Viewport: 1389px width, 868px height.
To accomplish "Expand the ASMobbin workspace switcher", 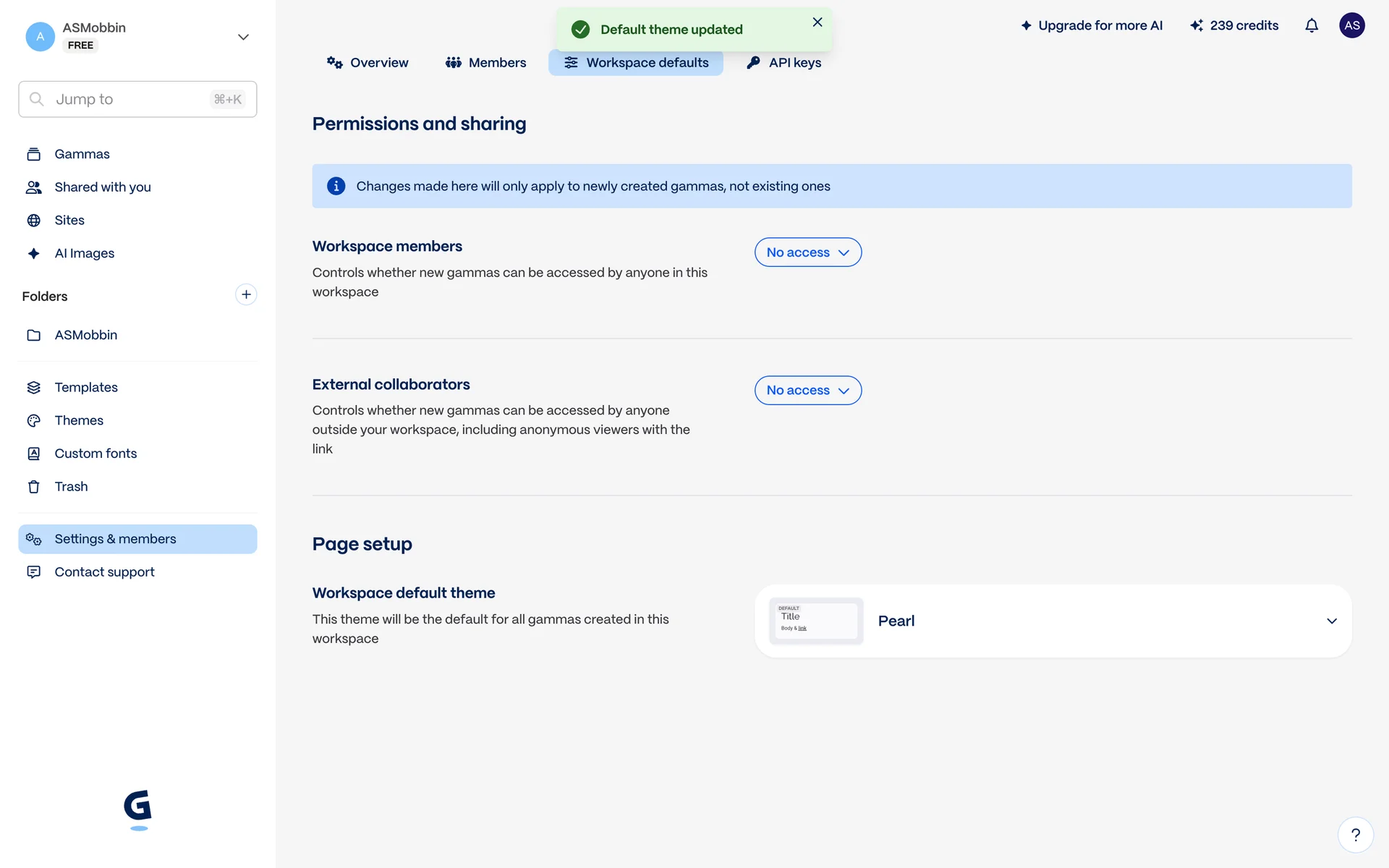I will click(x=243, y=37).
